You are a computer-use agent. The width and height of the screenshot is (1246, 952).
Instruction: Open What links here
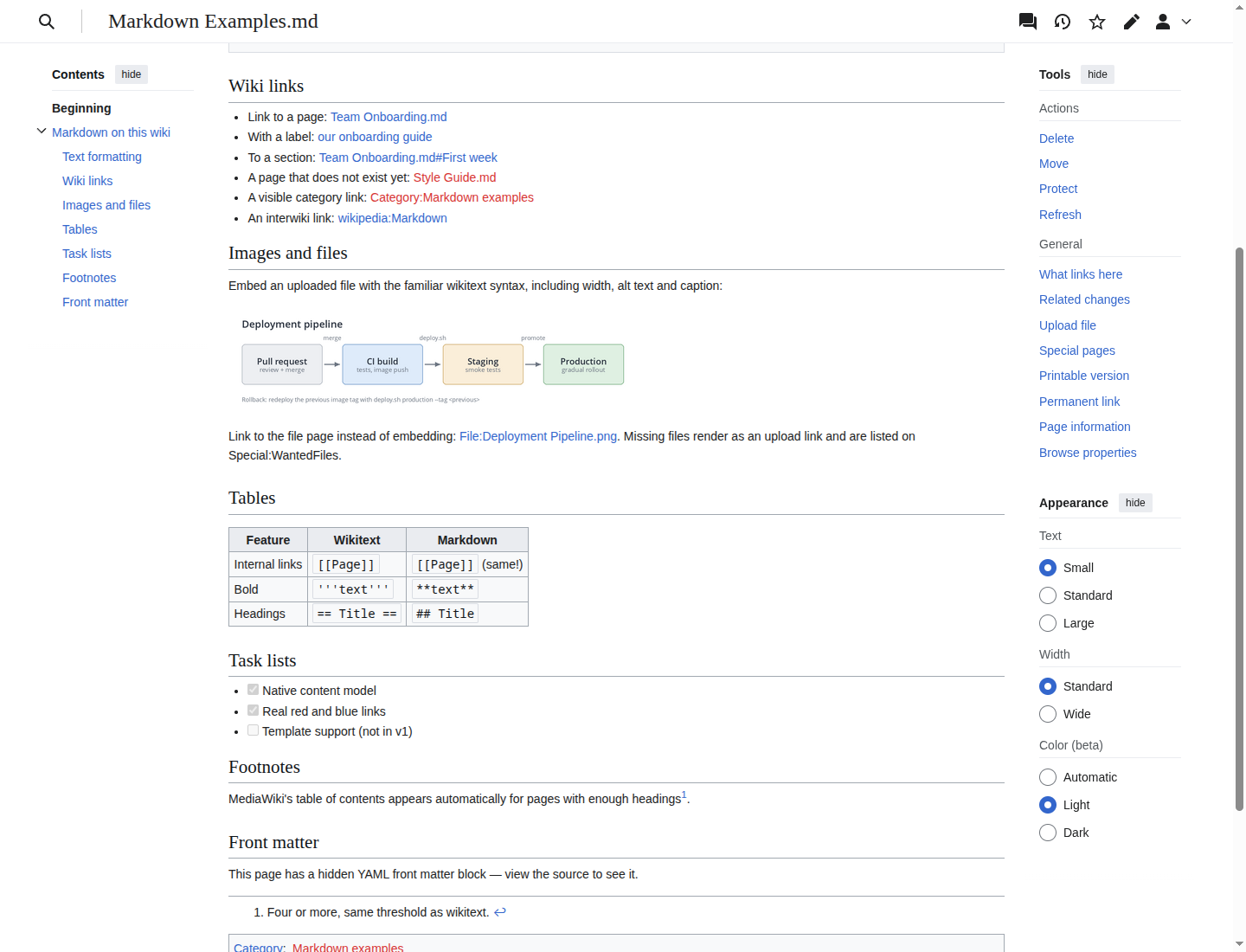click(1081, 274)
